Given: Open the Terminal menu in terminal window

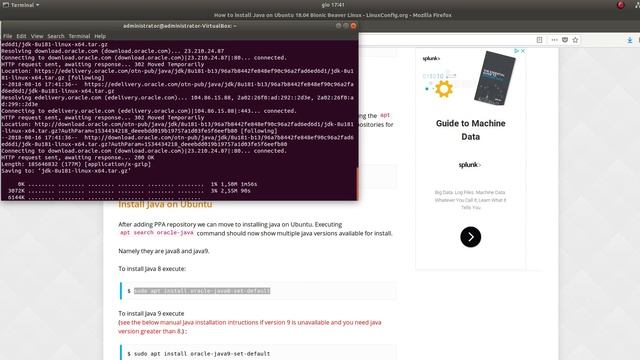Looking at the screenshot, I should point(79,36).
